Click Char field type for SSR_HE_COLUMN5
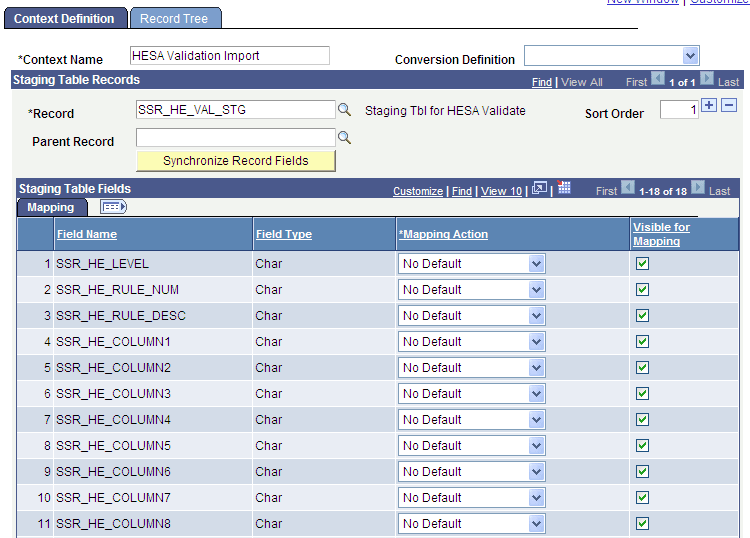 [x=268, y=445]
